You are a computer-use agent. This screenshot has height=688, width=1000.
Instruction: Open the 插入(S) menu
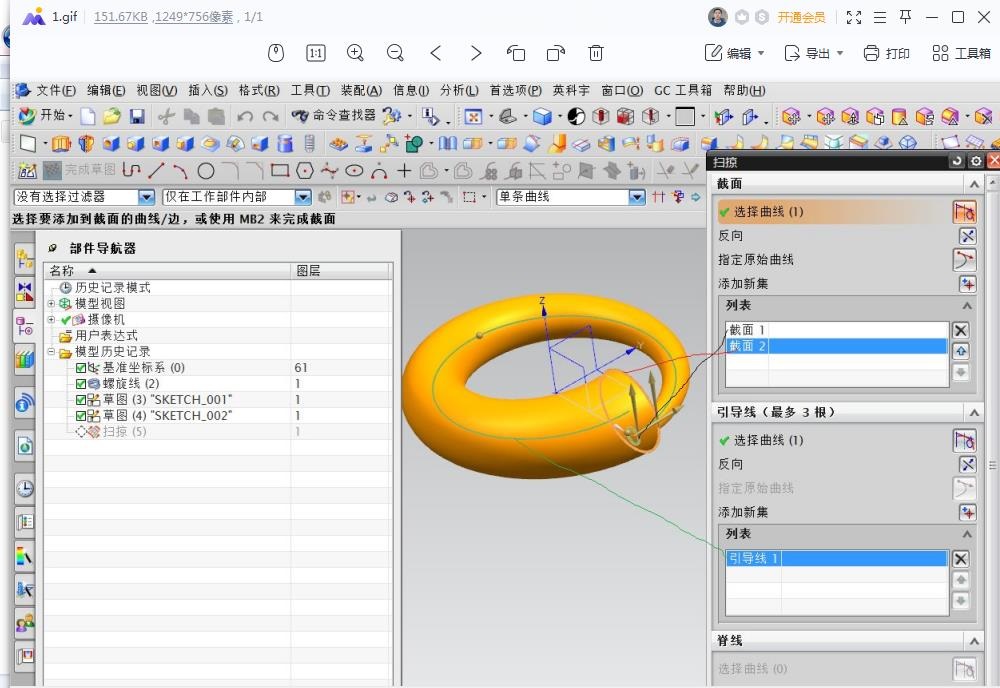(207, 90)
